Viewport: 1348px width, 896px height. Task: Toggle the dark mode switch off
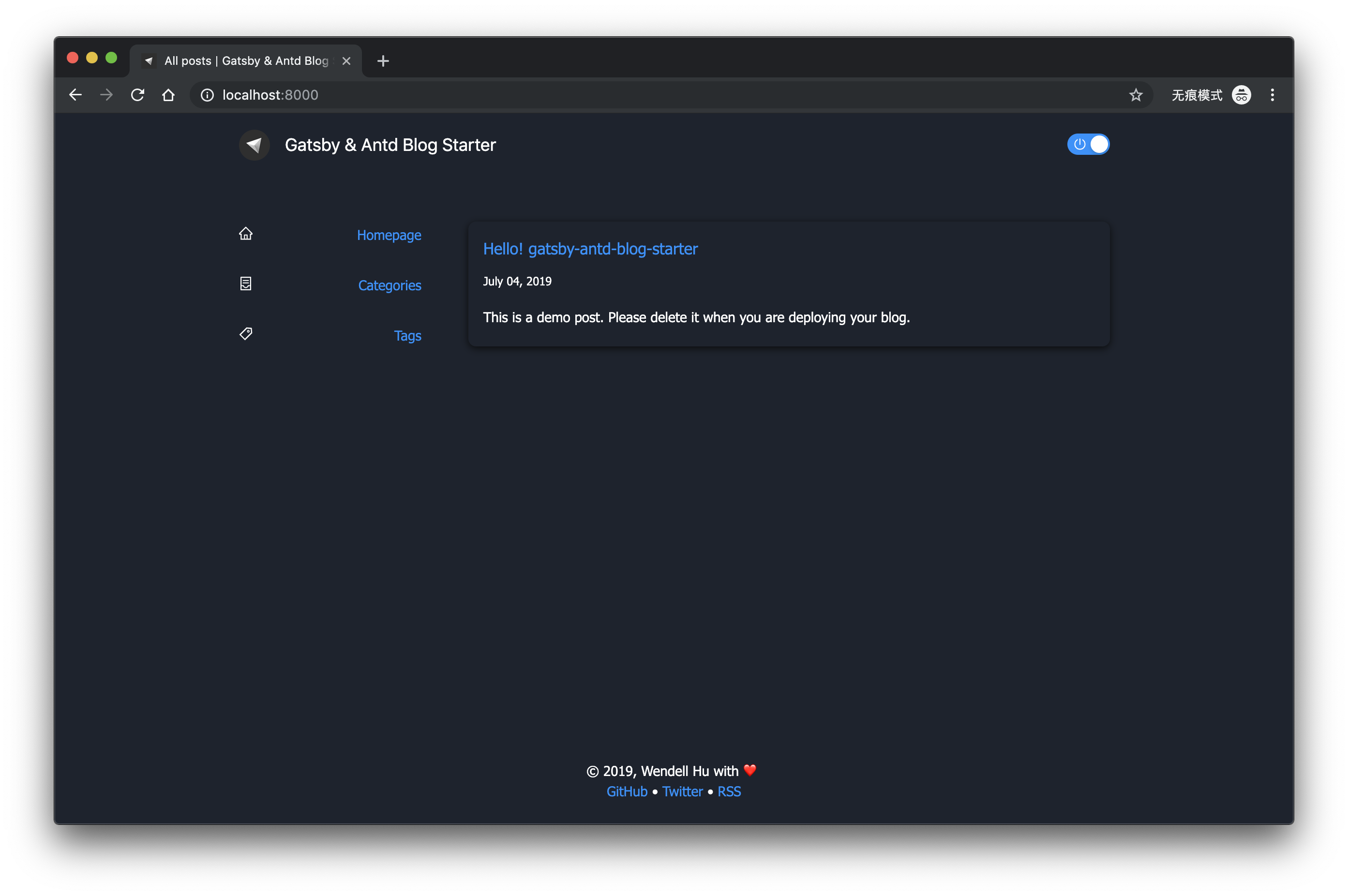pos(1088,145)
